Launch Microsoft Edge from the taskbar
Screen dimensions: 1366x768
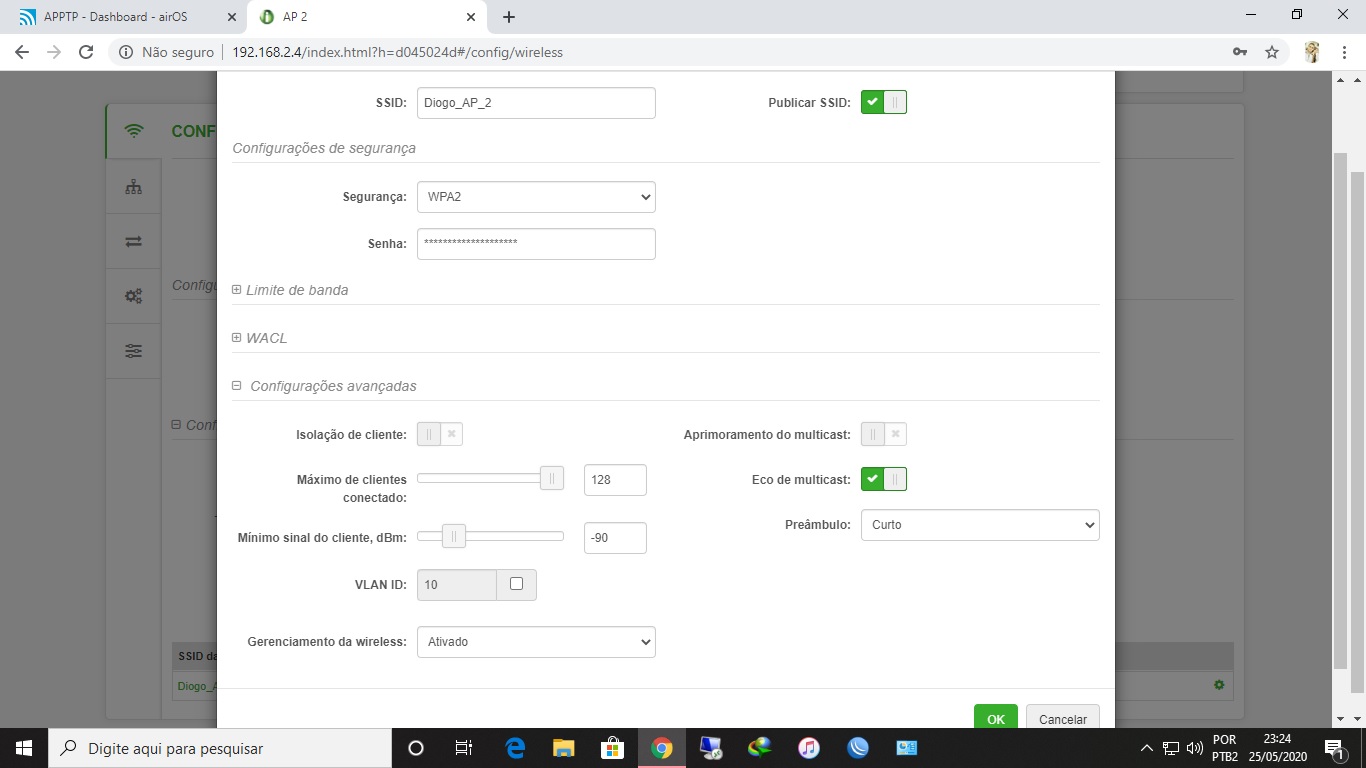pyautogui.click(x=515, y=748)
